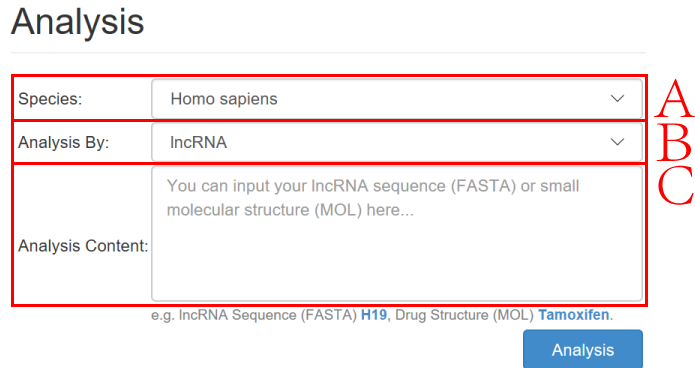Click the FASTA/MOL placeholder text in the textarea
The width and height of the screenshot is (695, 368).
click(x=373, y=198)
